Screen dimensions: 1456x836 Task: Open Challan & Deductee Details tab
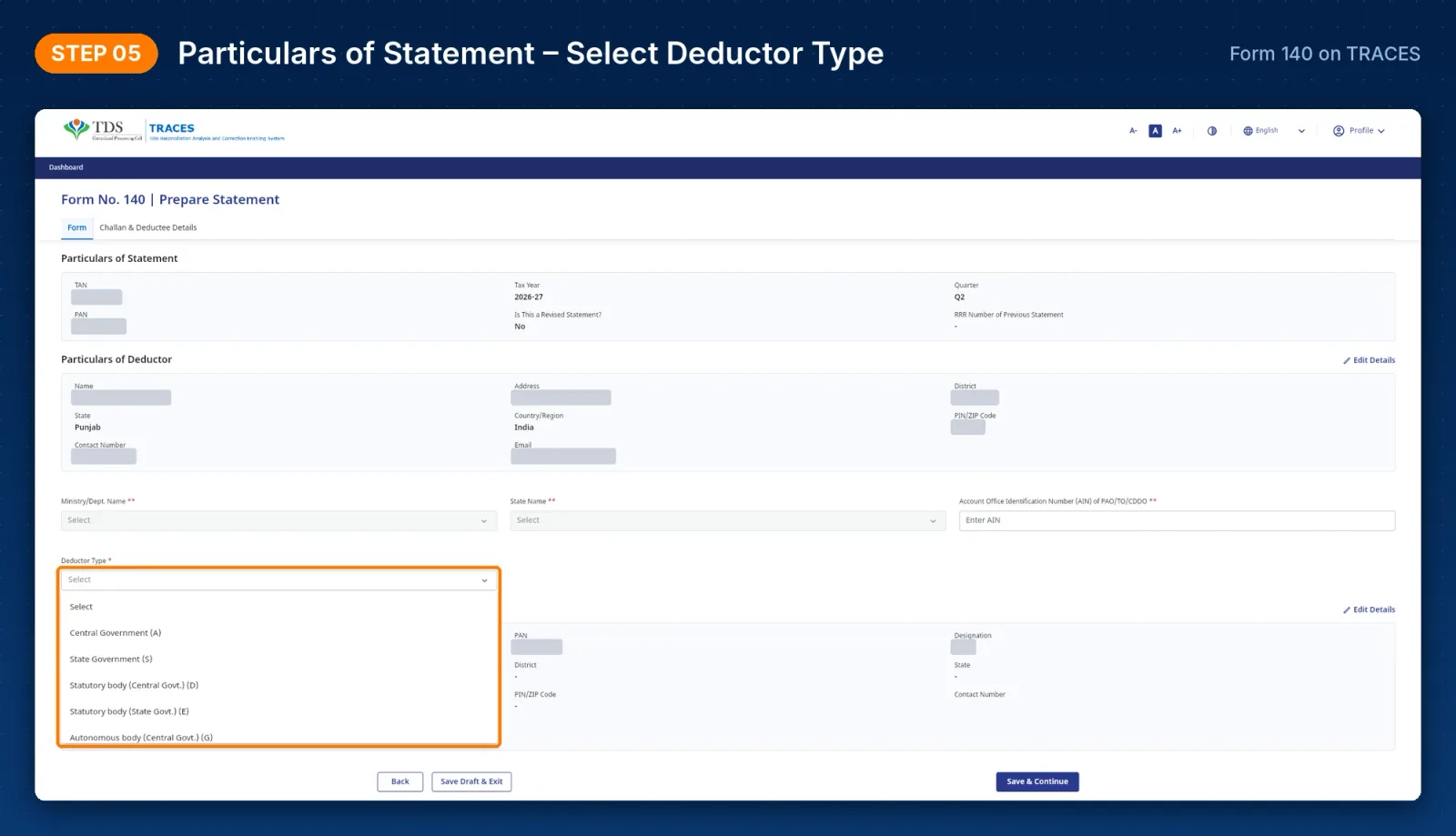point(147,227)
